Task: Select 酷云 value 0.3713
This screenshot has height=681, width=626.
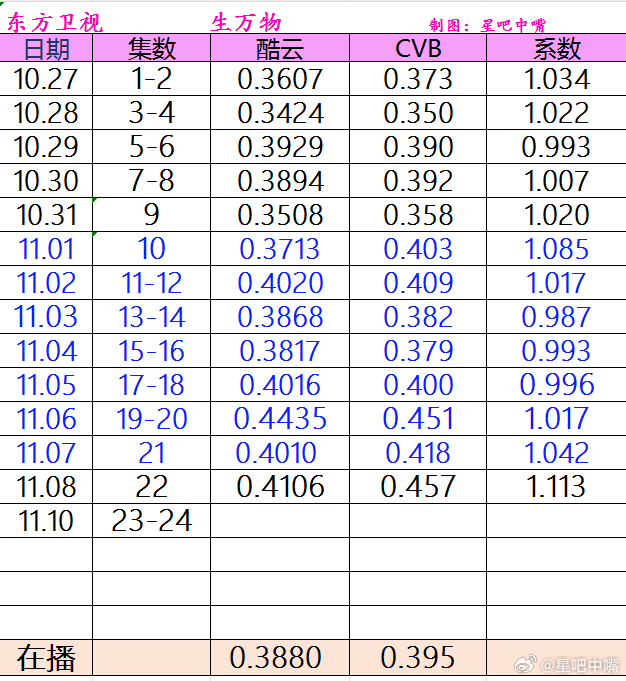Action: point(280,248)
